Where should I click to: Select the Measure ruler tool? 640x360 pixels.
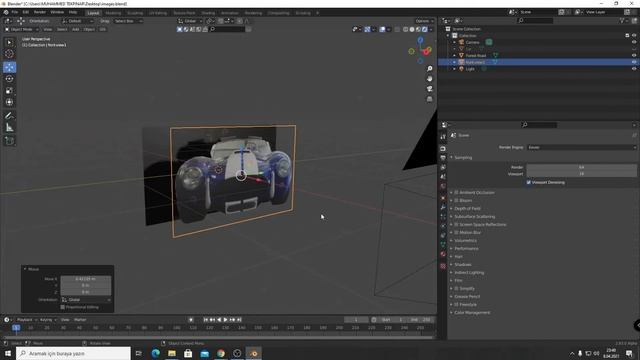[9, 128]
